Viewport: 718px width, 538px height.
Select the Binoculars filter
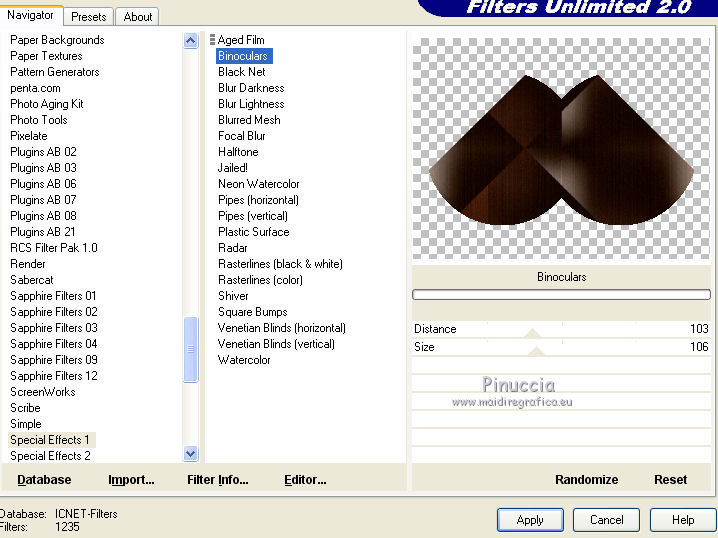tap(244, 56)
